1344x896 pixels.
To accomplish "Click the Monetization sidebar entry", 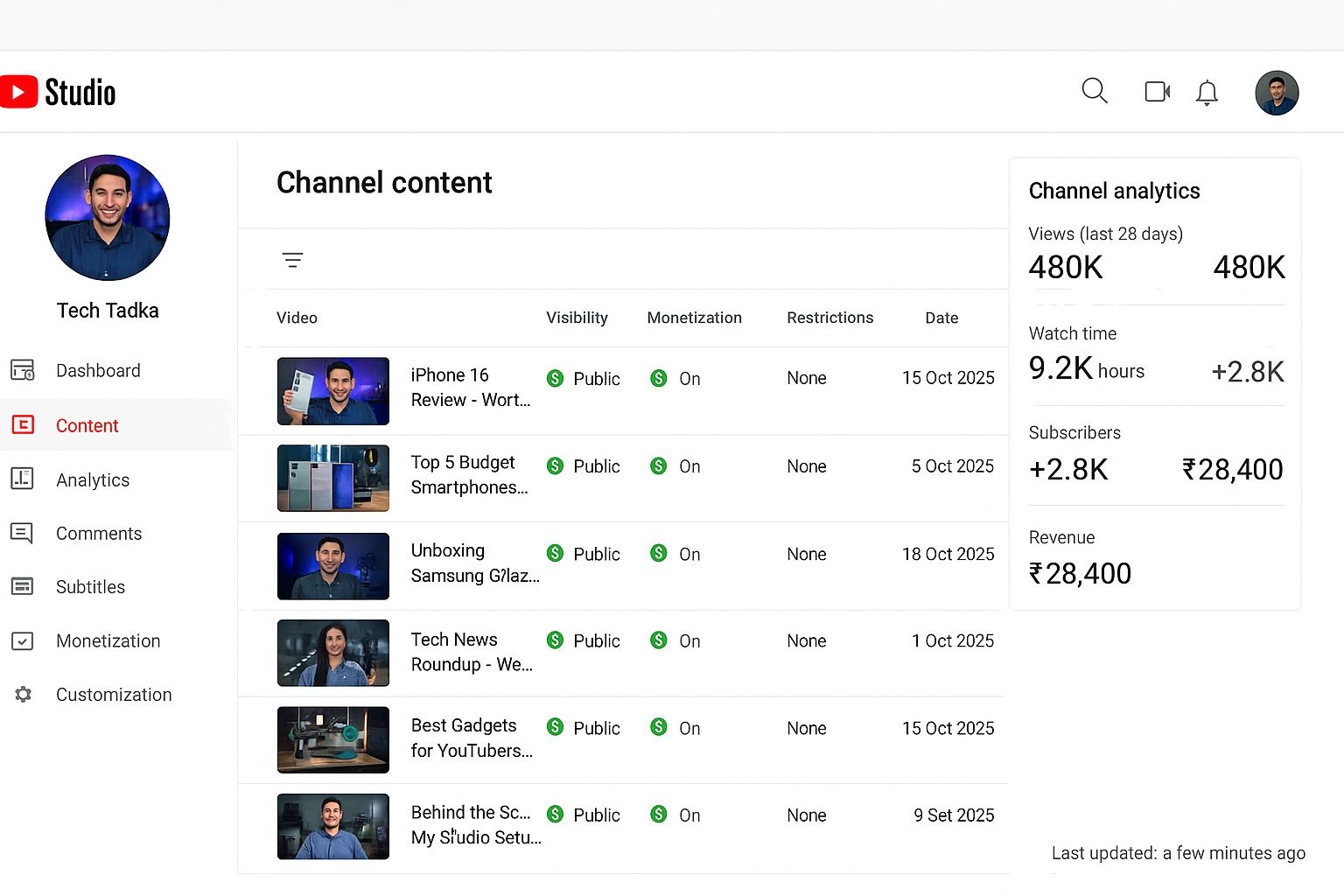I will [108, 640].
